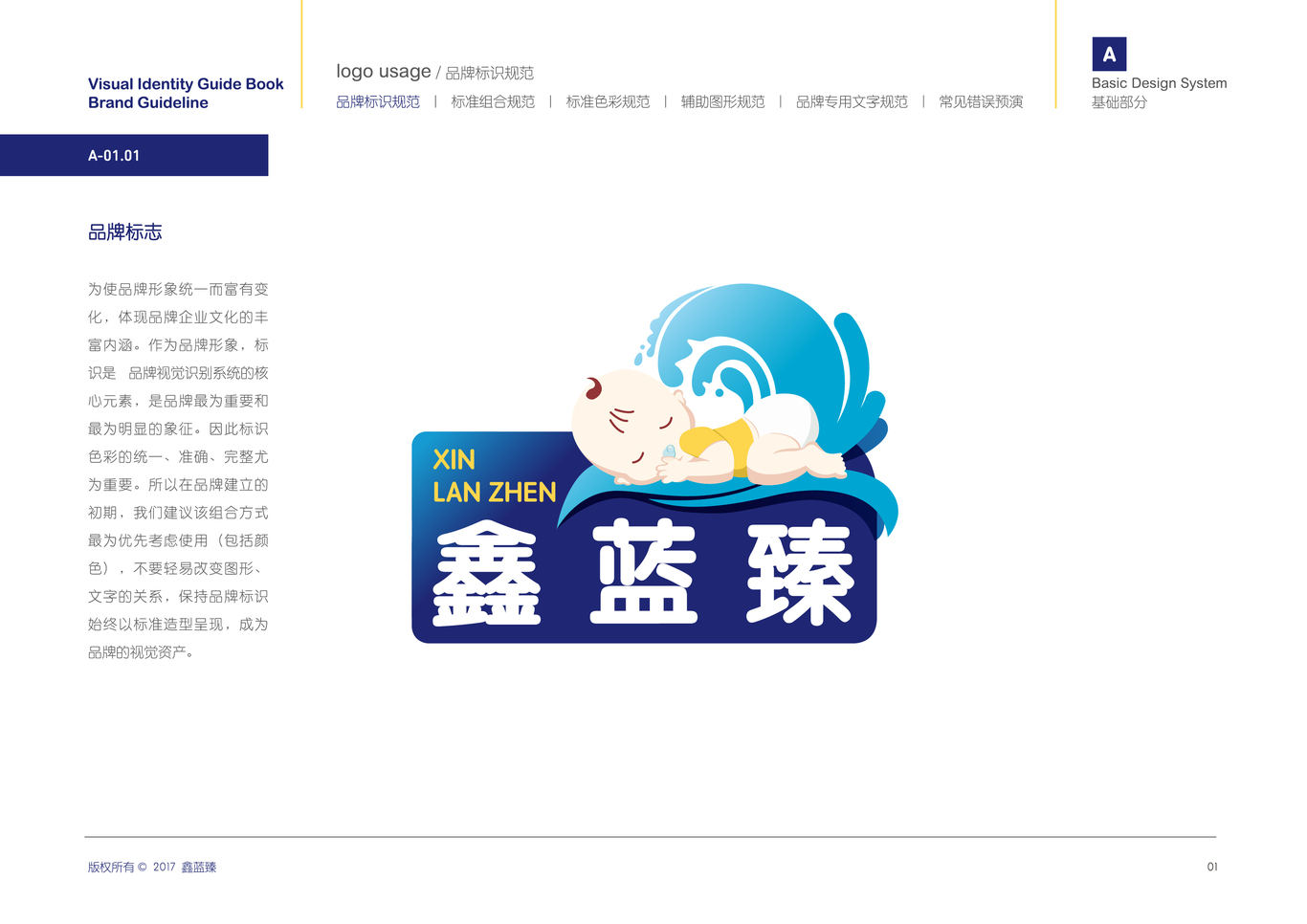Click the paragraph line ending 品牌的视觉资产。
The height and width of the screenshot is (924, 1307).
(x=142, y=652)
